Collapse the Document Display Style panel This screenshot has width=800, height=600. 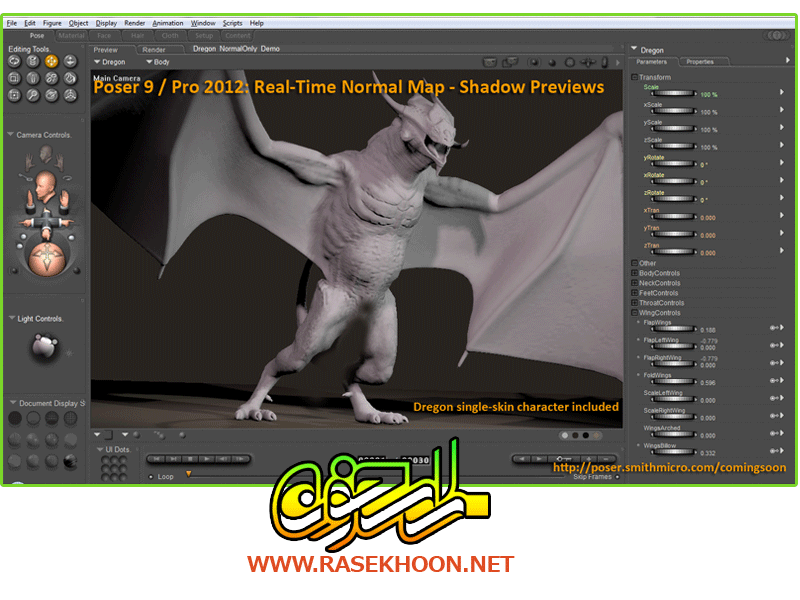tap(13, 403)
